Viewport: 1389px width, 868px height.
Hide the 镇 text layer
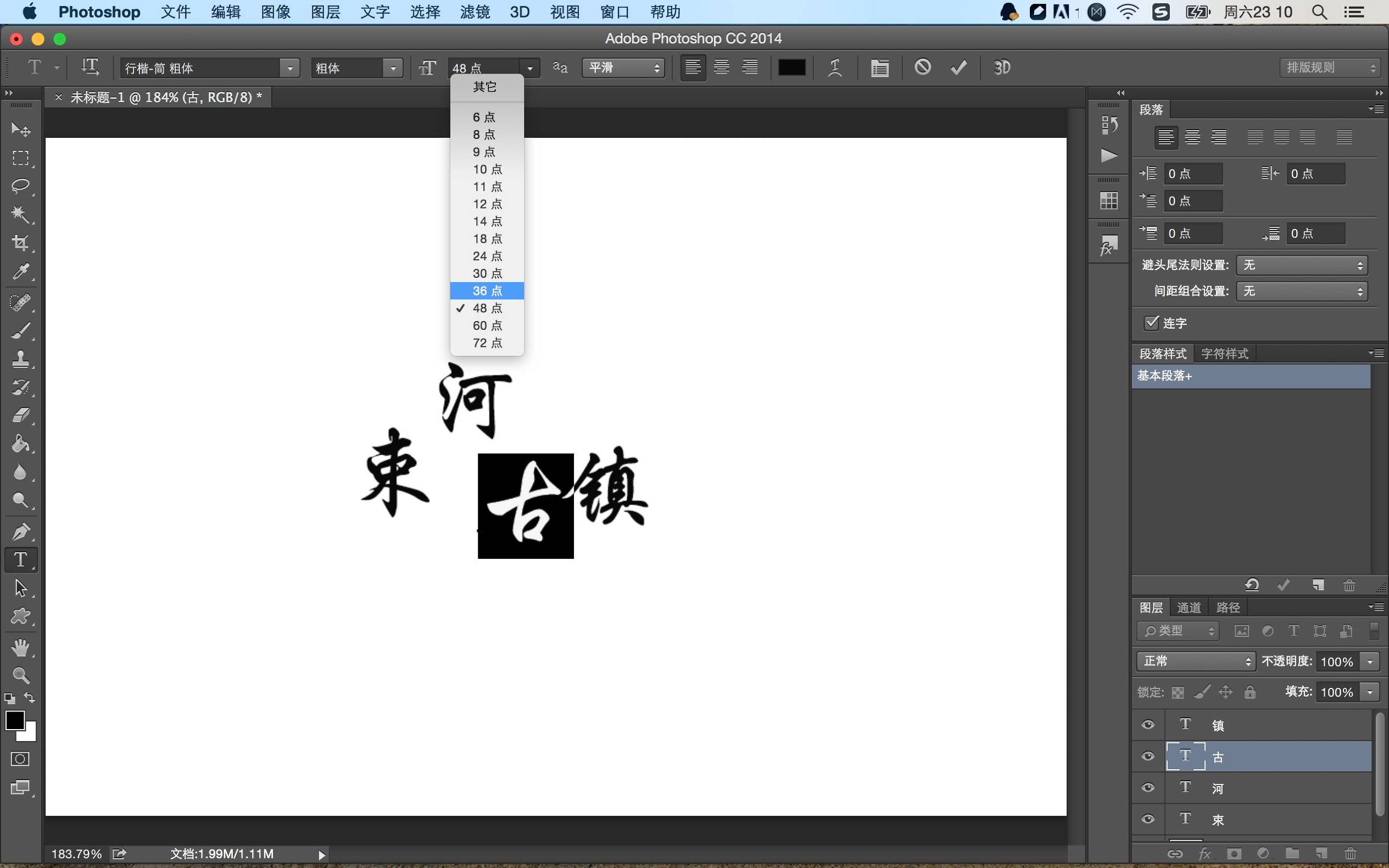click(x=1147, y=725)
